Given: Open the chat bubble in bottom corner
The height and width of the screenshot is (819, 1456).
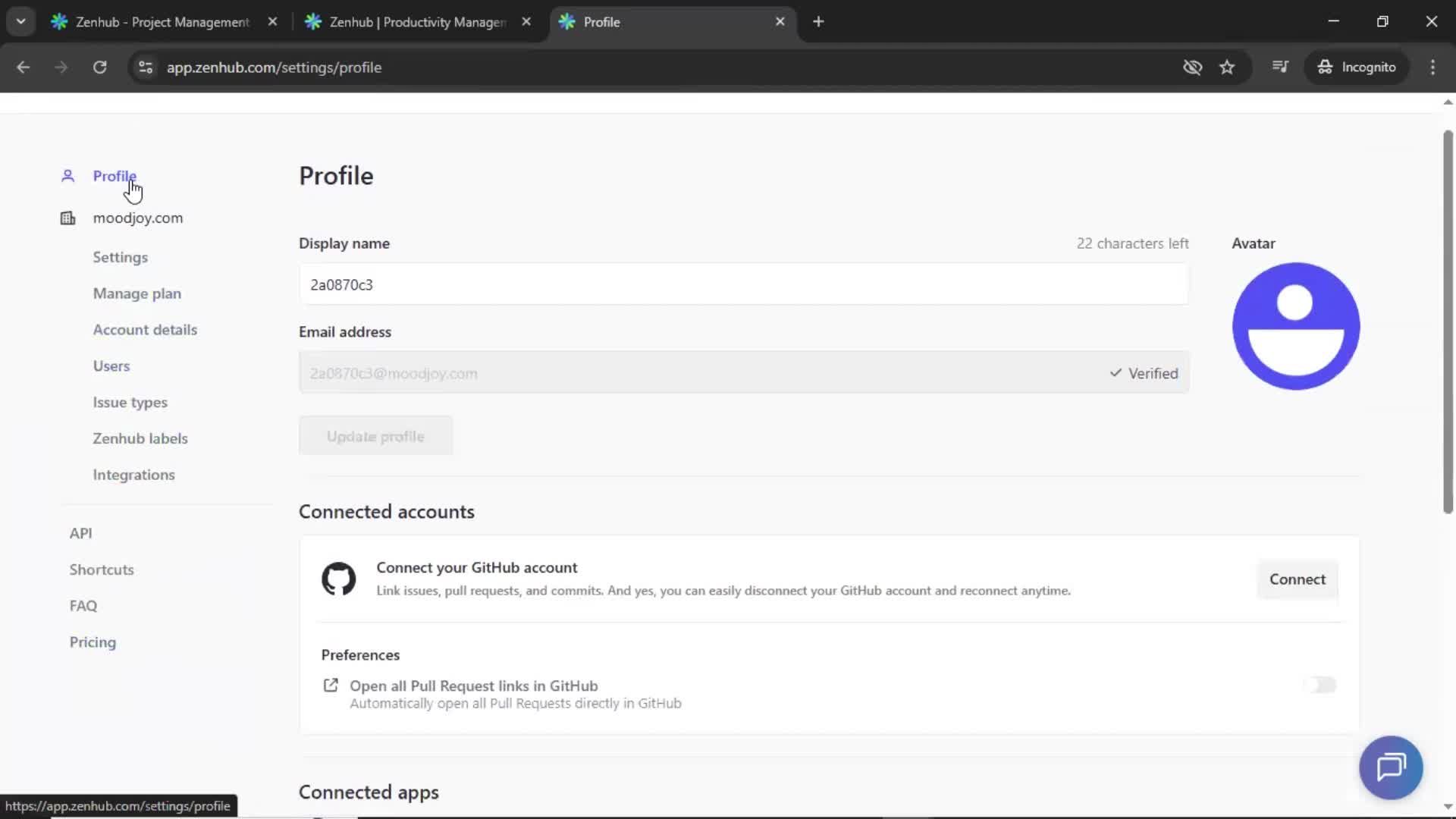Looking at the screenshot, I should (1391, 767).
